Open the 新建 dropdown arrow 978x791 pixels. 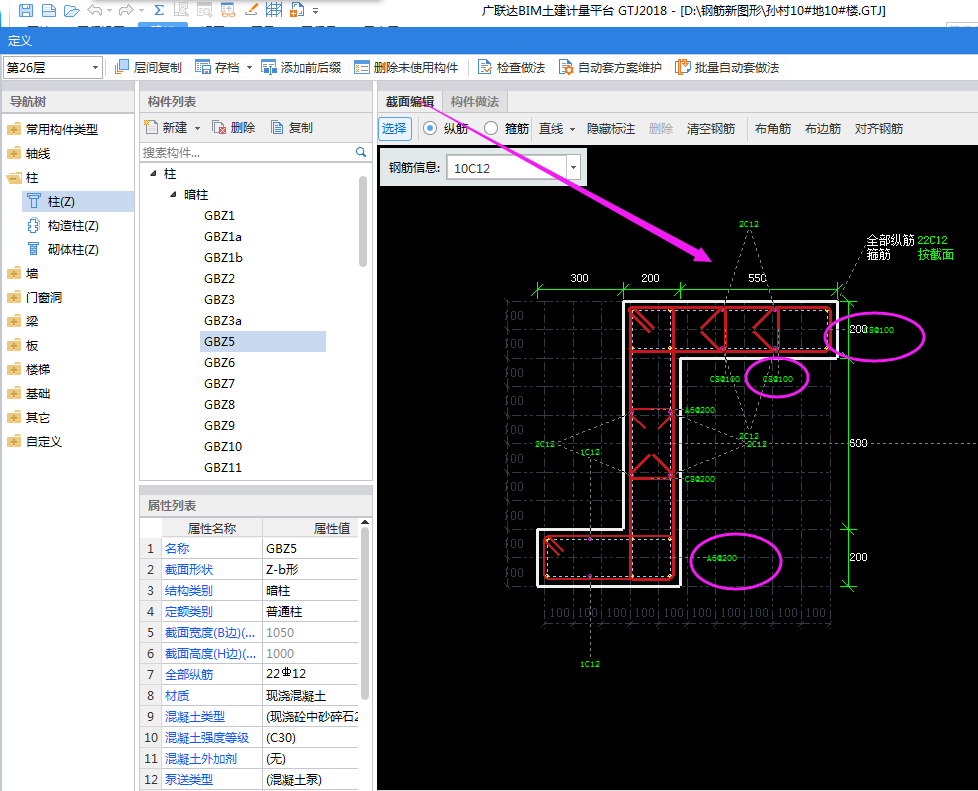tap(197, 128)
